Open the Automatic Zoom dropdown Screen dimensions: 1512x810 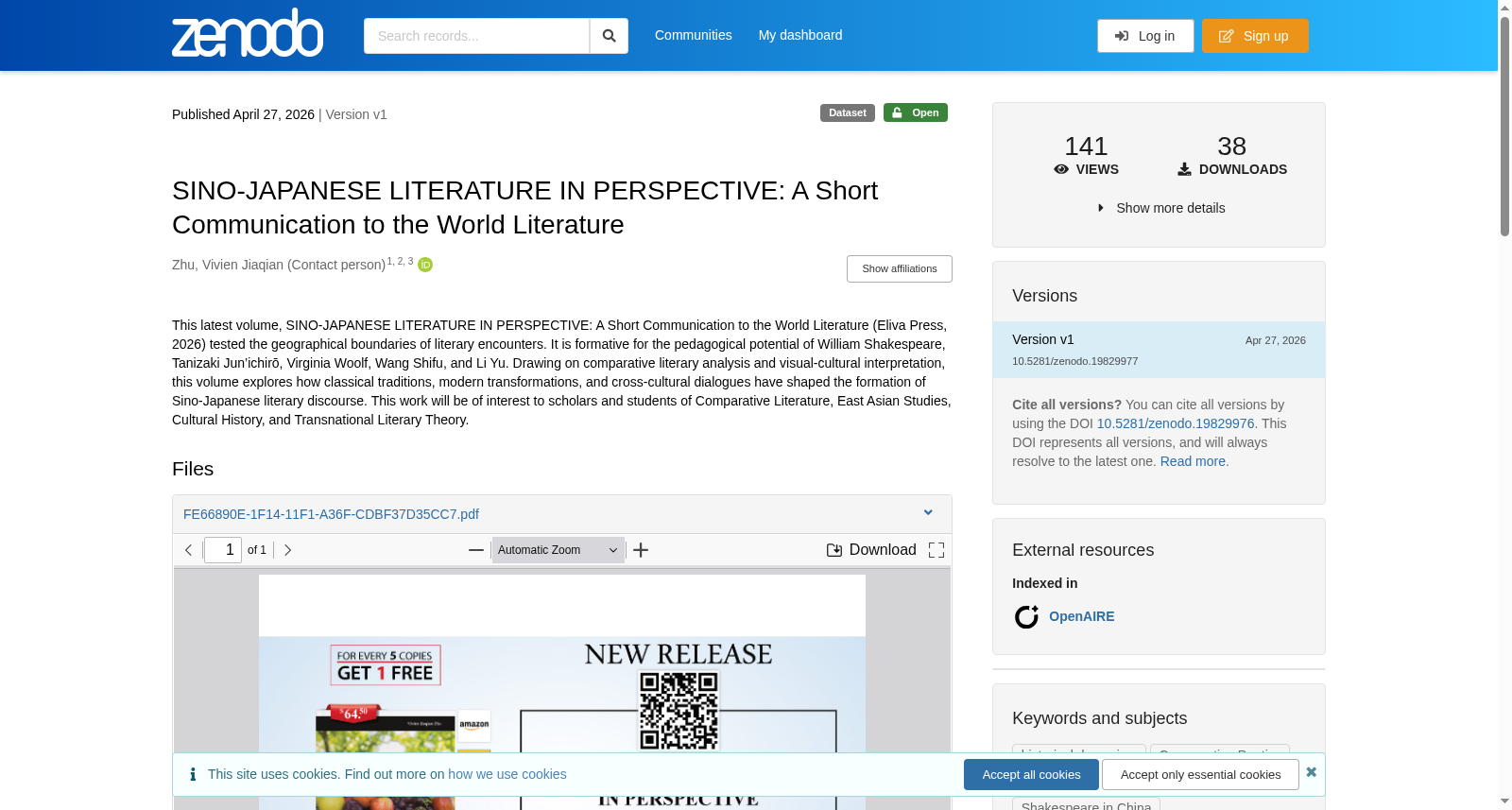(x=558, y=550)
